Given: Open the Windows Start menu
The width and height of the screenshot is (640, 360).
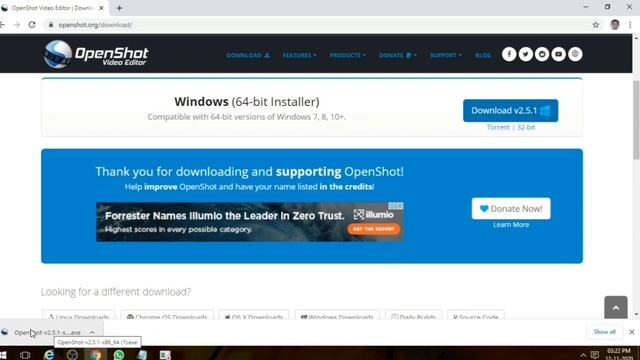Looking at the screenshot, I should (3, 355).
